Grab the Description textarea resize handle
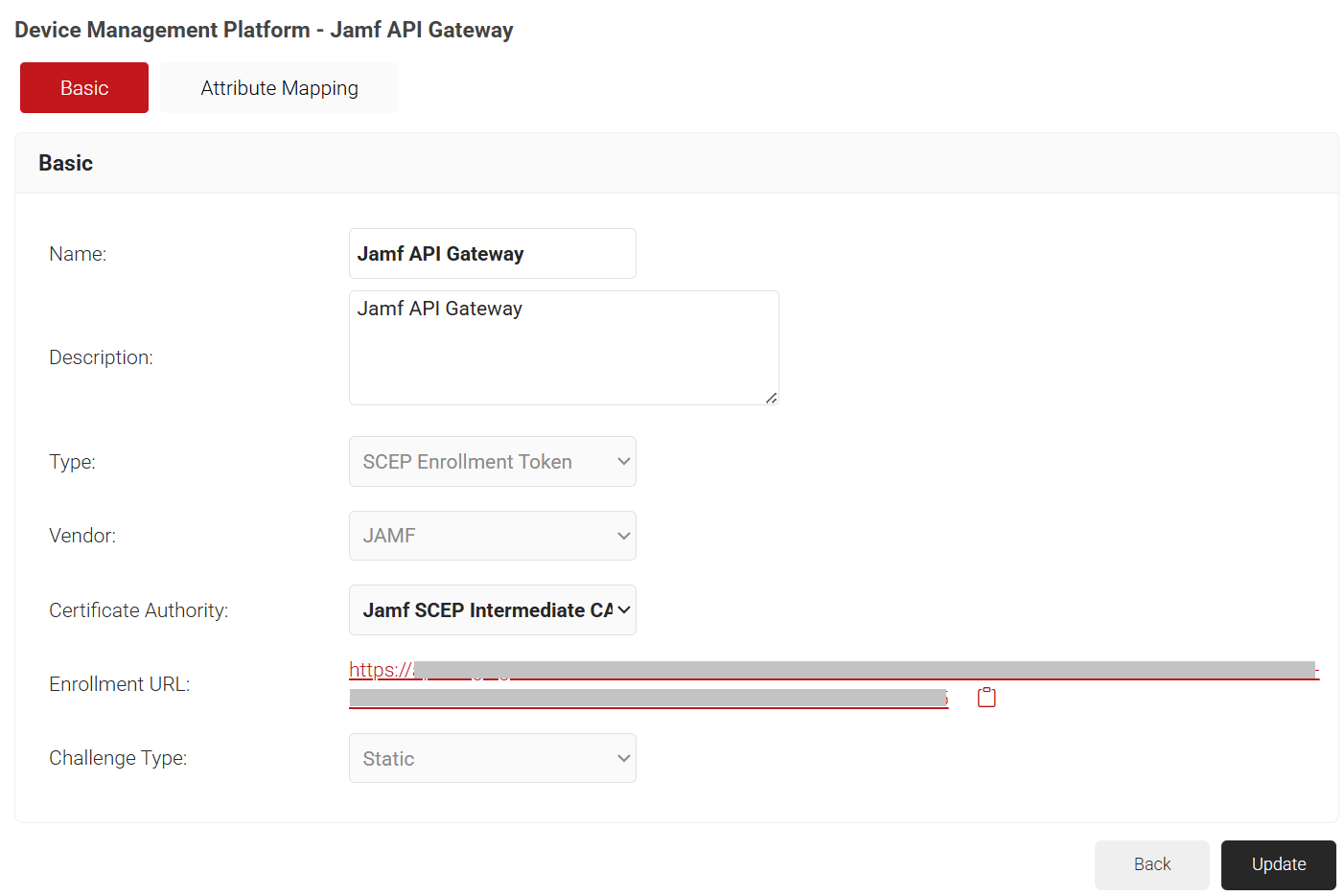The width and height of the screenshot is (1344, 896). (x=771, y=398)
